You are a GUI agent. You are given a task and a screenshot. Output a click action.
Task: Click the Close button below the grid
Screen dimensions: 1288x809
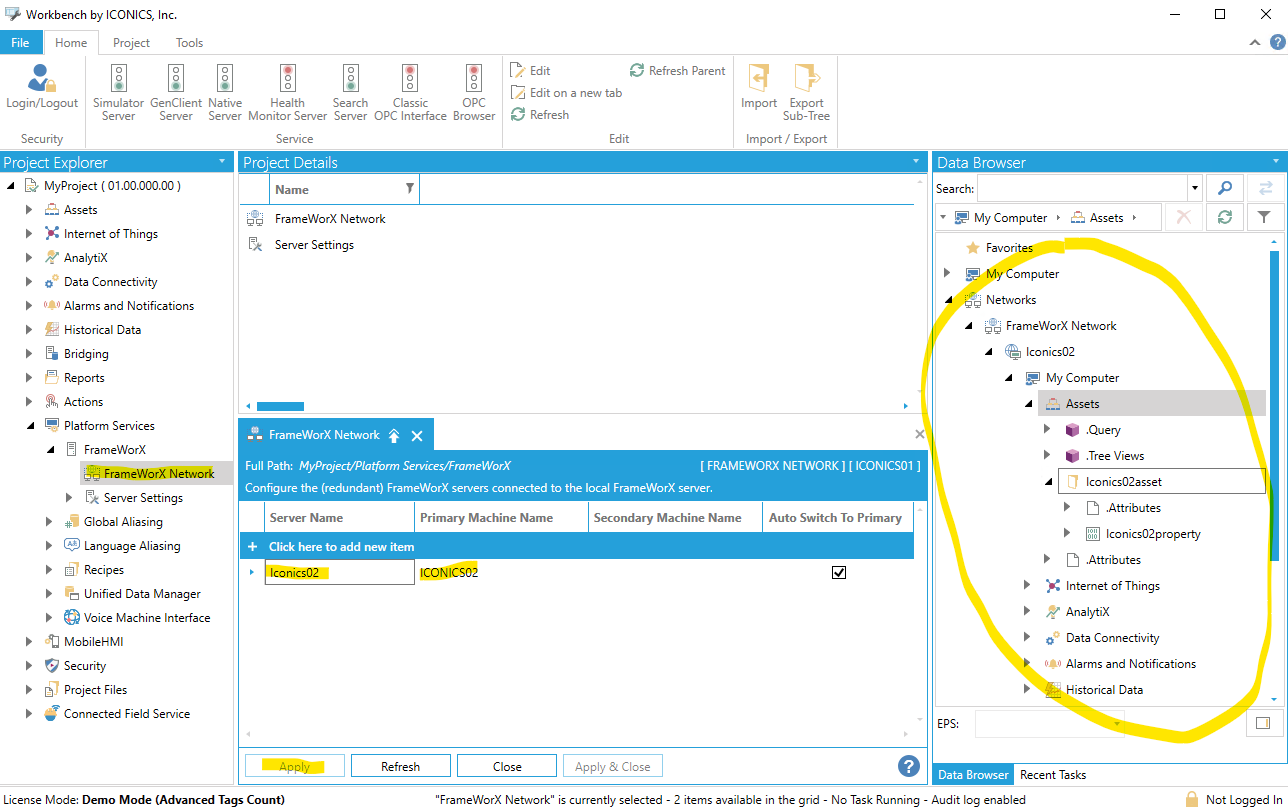pos(507,767)
